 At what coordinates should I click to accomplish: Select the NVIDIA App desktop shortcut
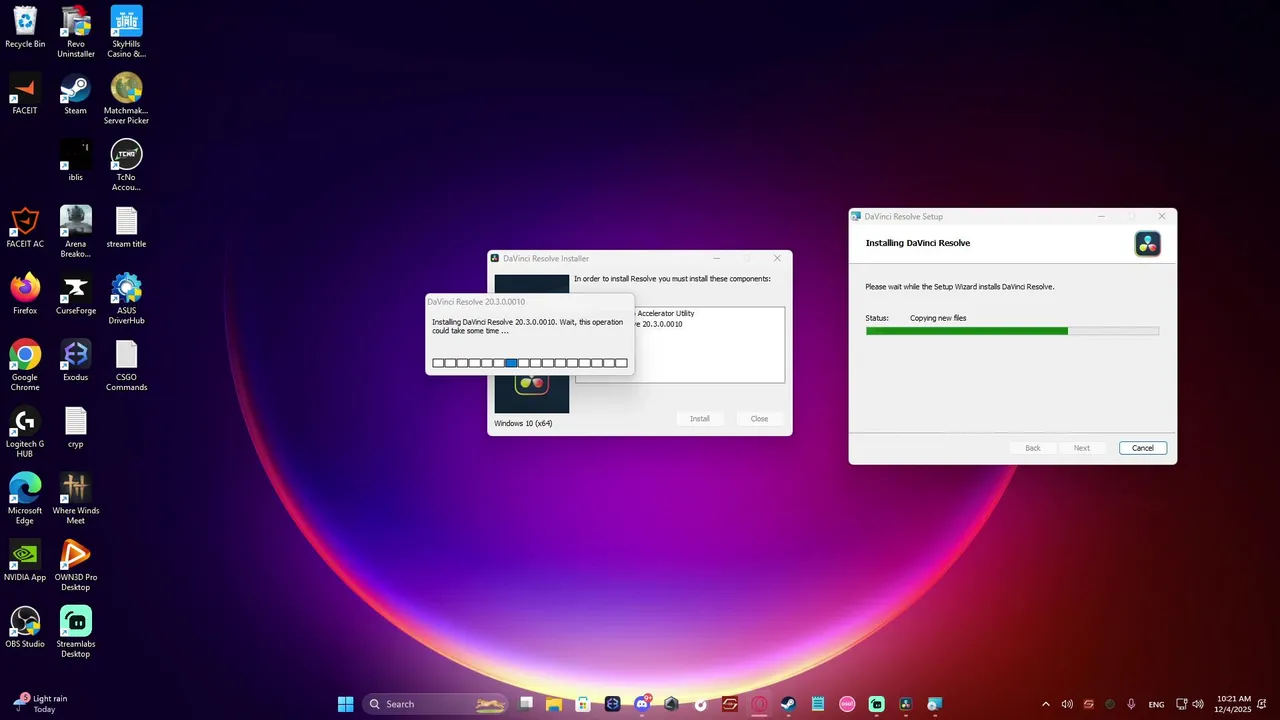(25, 561)
